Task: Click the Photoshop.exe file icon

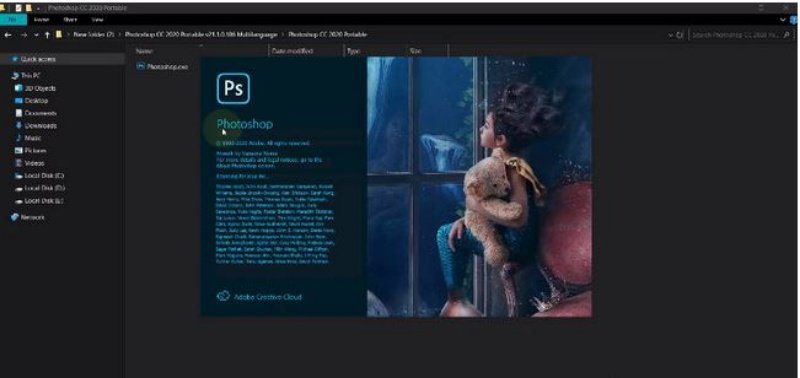Action: pos(141,66)
